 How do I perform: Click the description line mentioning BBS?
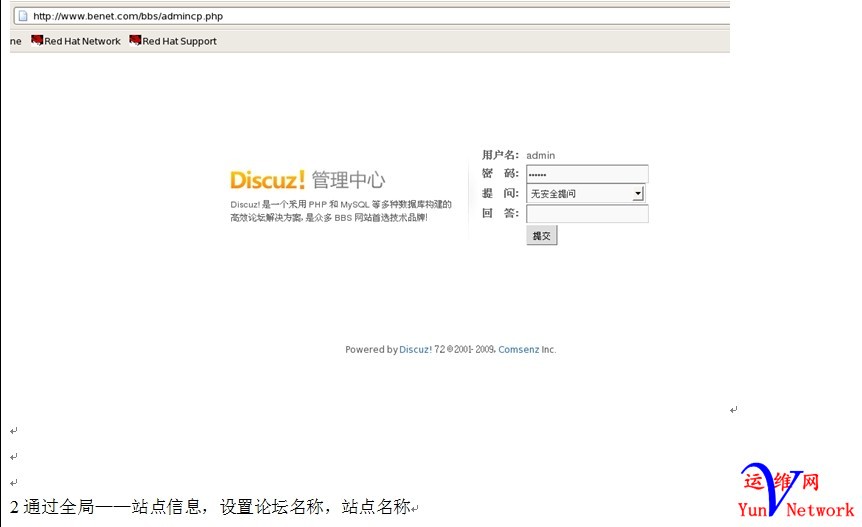[x=329, y=218]
